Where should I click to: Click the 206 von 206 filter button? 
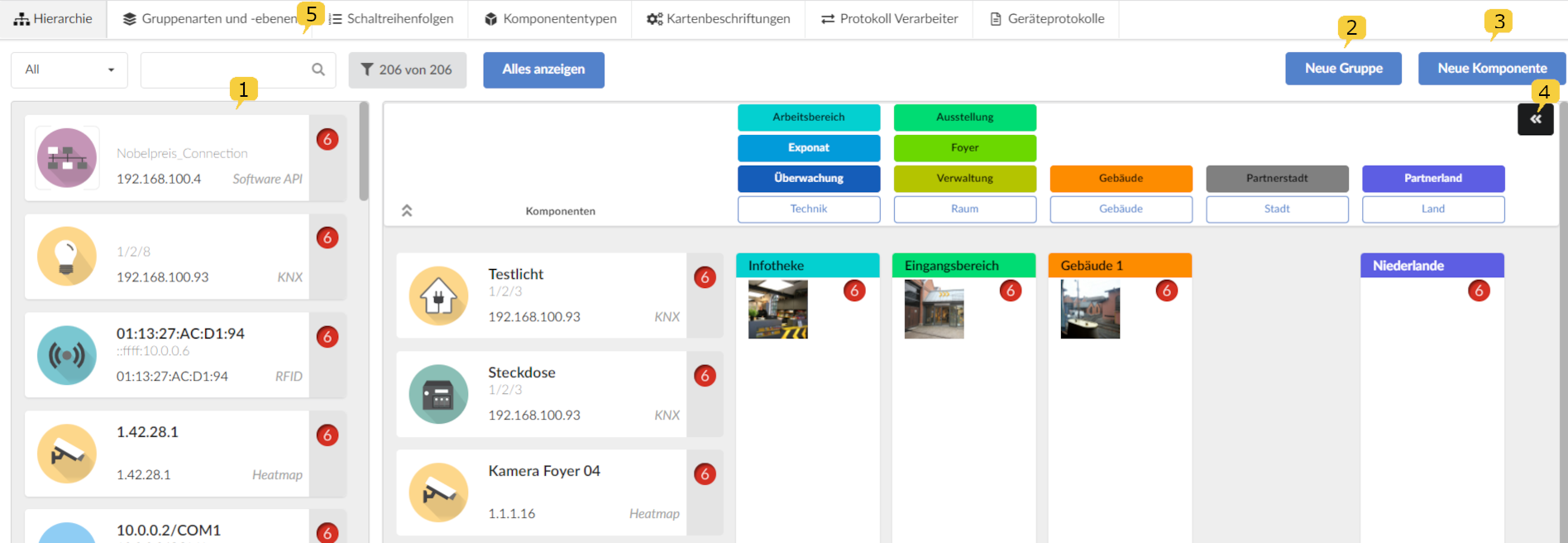tap(408, 70)
